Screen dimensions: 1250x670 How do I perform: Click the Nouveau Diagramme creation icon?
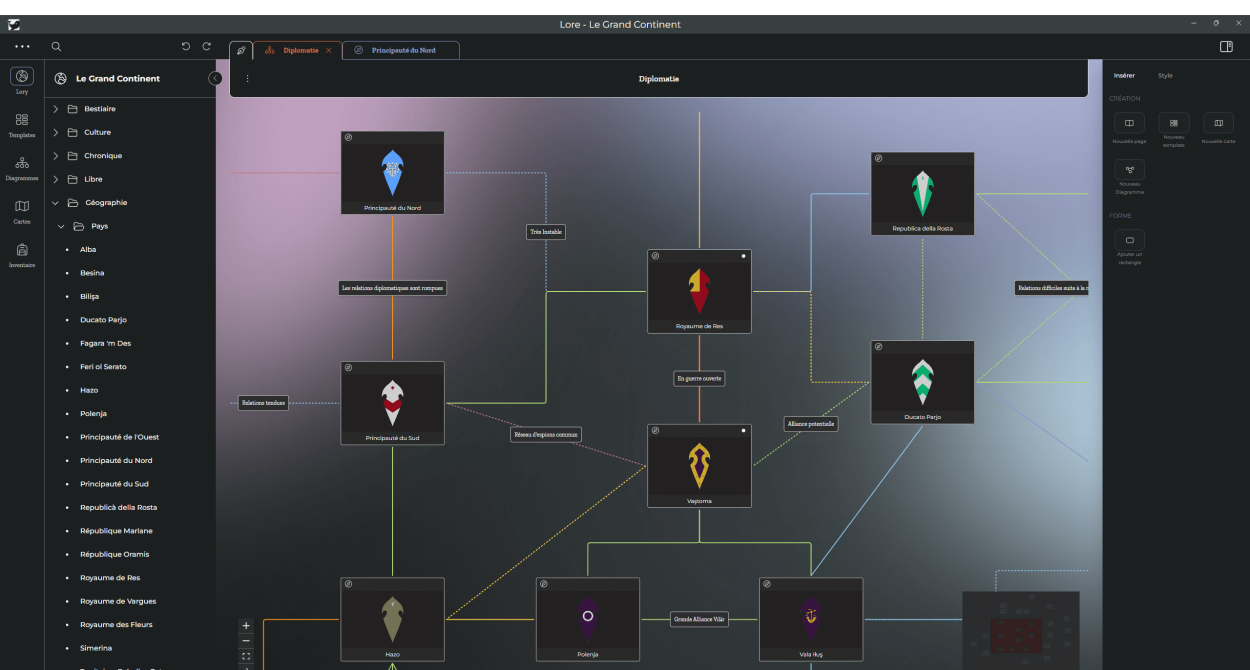pos(1129,170)
